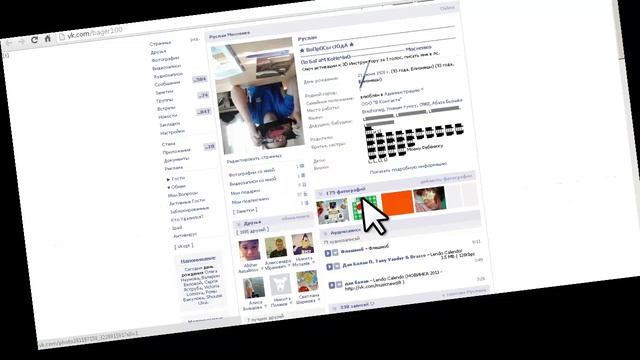Open Страница in the left menu
The image size is (640, 360).
point(160,43)
